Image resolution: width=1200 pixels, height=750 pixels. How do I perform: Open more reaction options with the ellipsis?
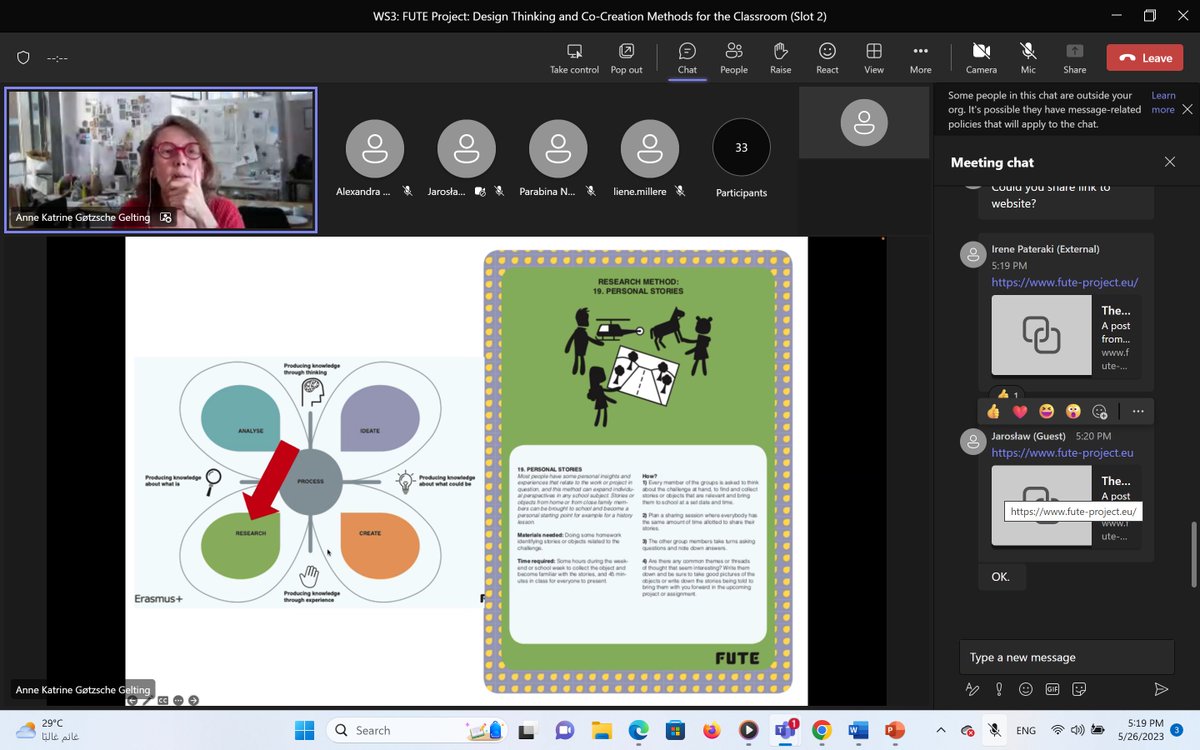[1137, 411]
